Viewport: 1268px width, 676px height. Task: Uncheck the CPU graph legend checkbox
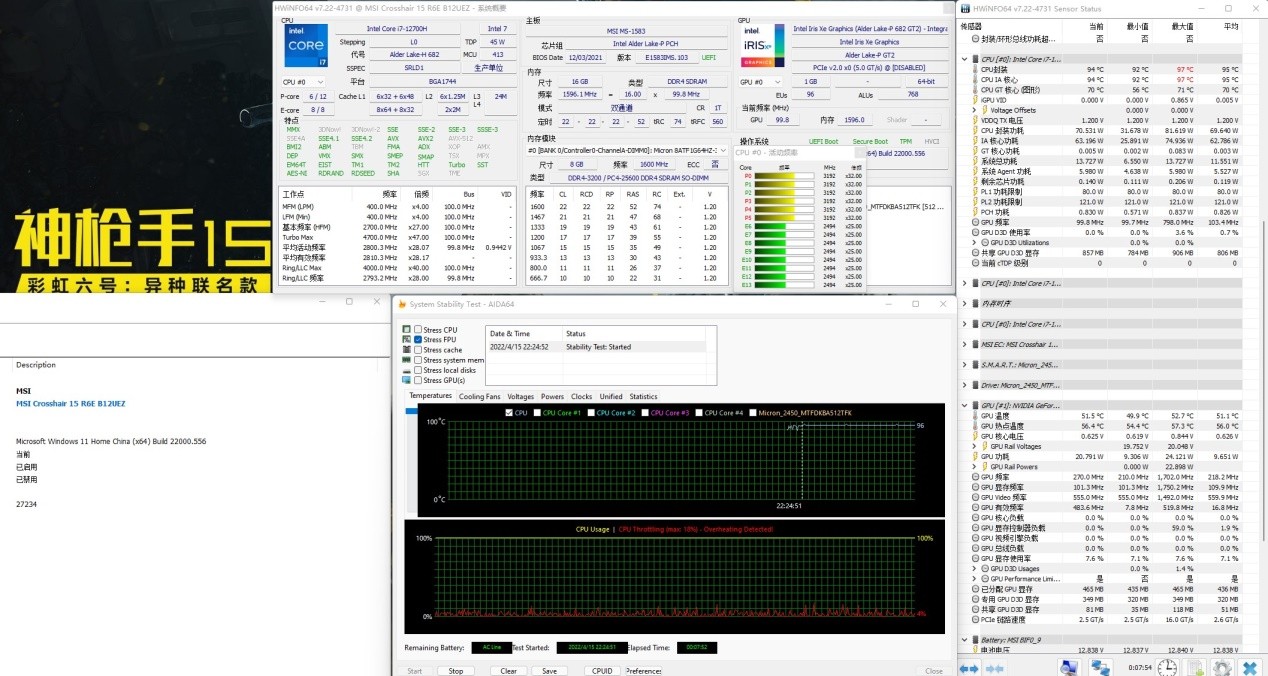click(x=510, y=412)
